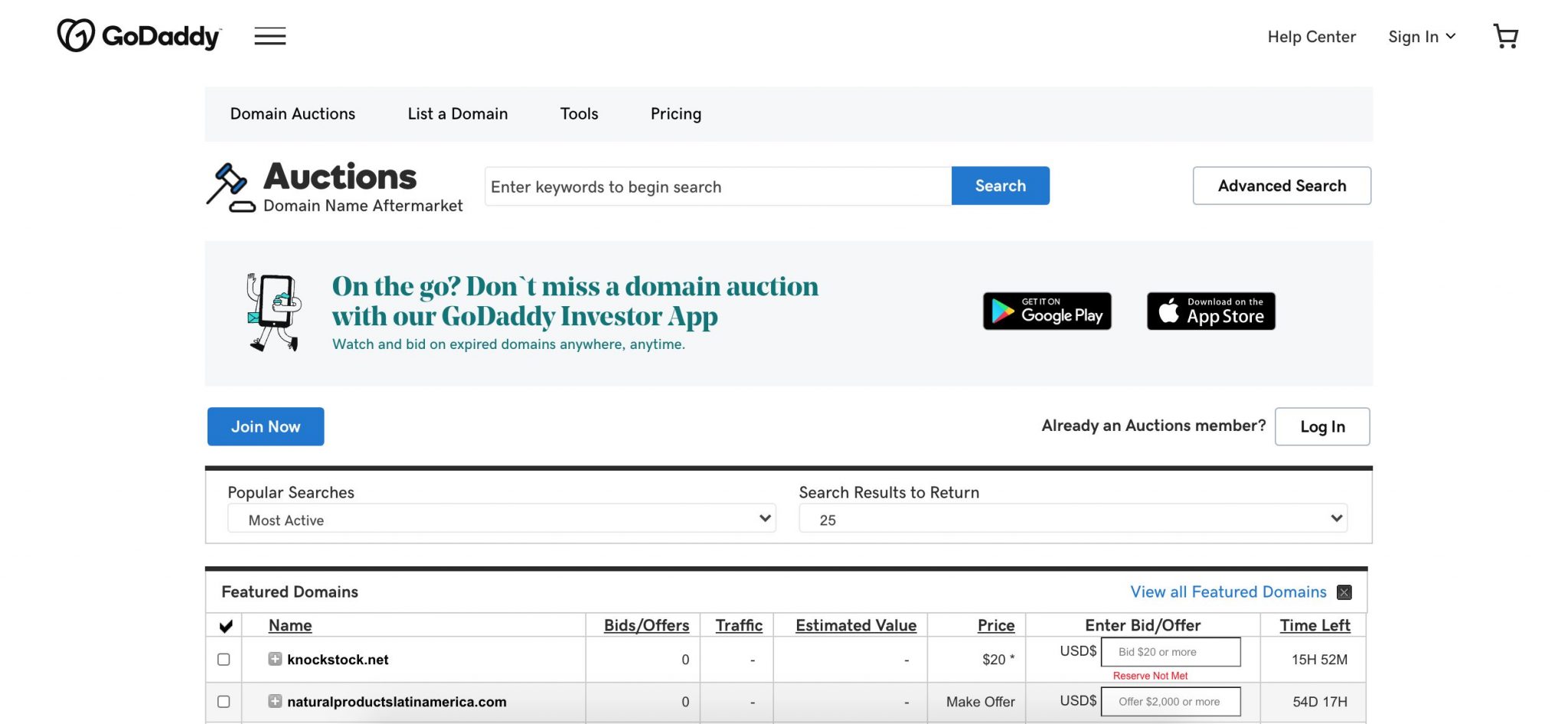Open the Search Results to Return dropdown
Viewport: 1568px width, 724px height.
click(1073, 519)
